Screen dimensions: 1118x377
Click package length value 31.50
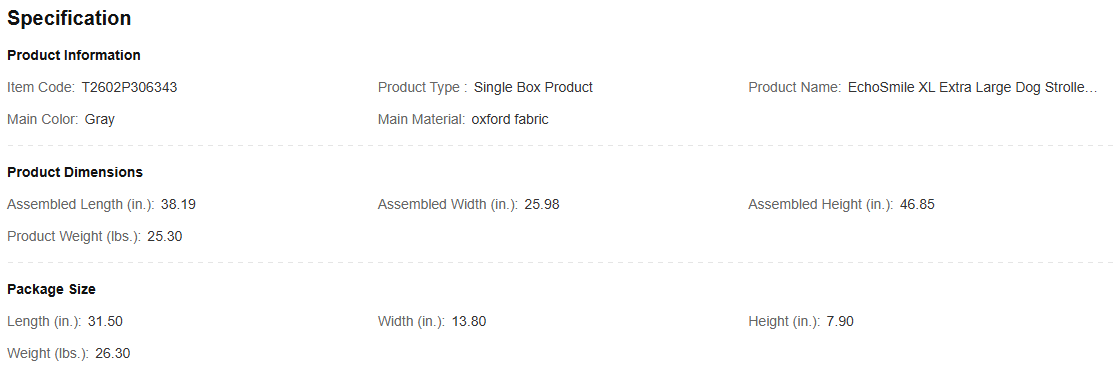pos(106,321)
